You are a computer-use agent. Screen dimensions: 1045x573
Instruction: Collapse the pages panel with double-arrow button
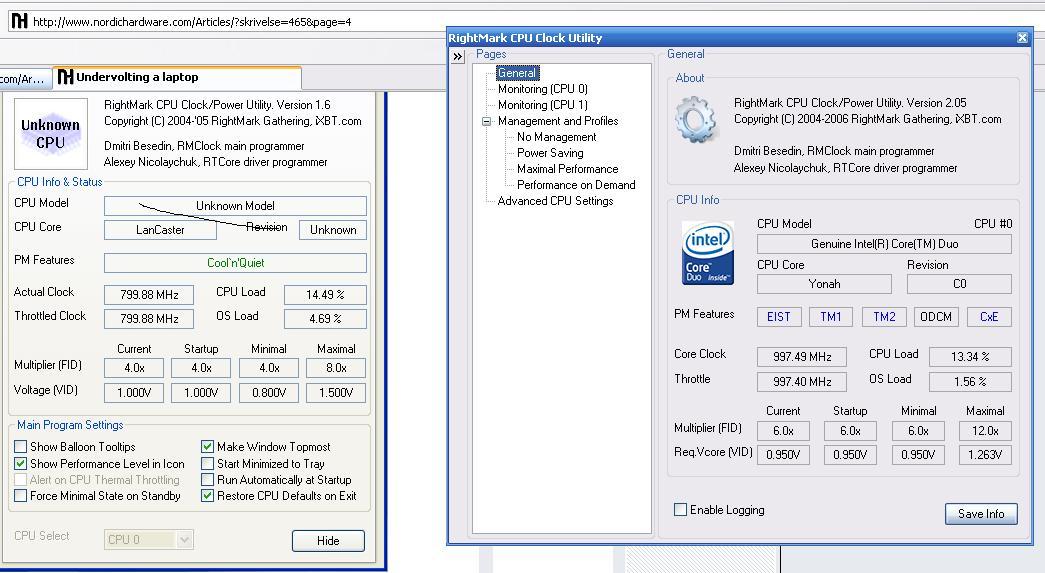(458, 57)
